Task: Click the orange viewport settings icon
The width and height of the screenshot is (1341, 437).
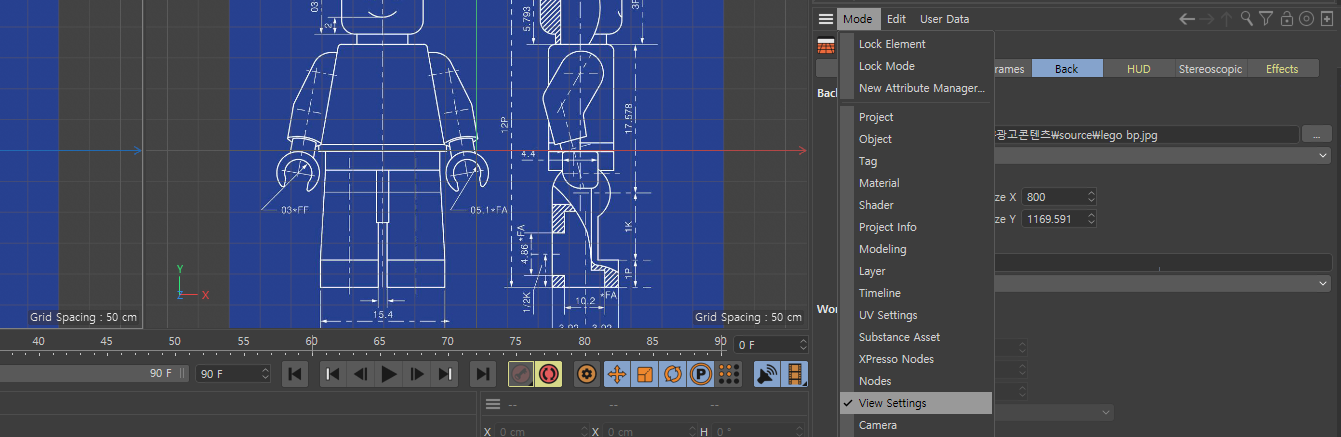Action: pos(826,45)
